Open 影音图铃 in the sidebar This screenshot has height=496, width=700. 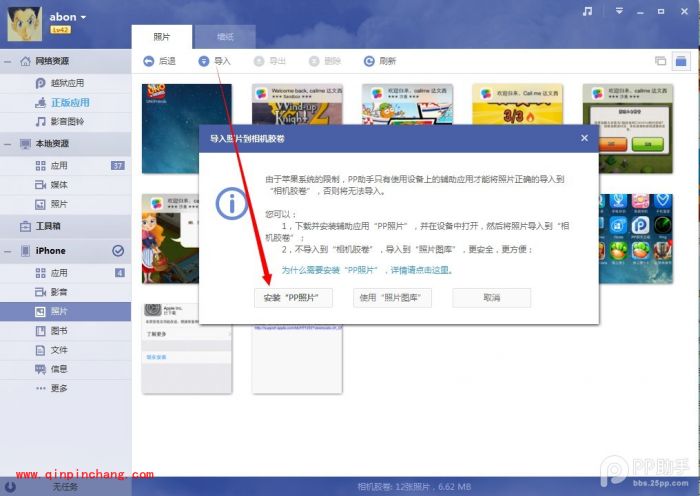point(65,121)
